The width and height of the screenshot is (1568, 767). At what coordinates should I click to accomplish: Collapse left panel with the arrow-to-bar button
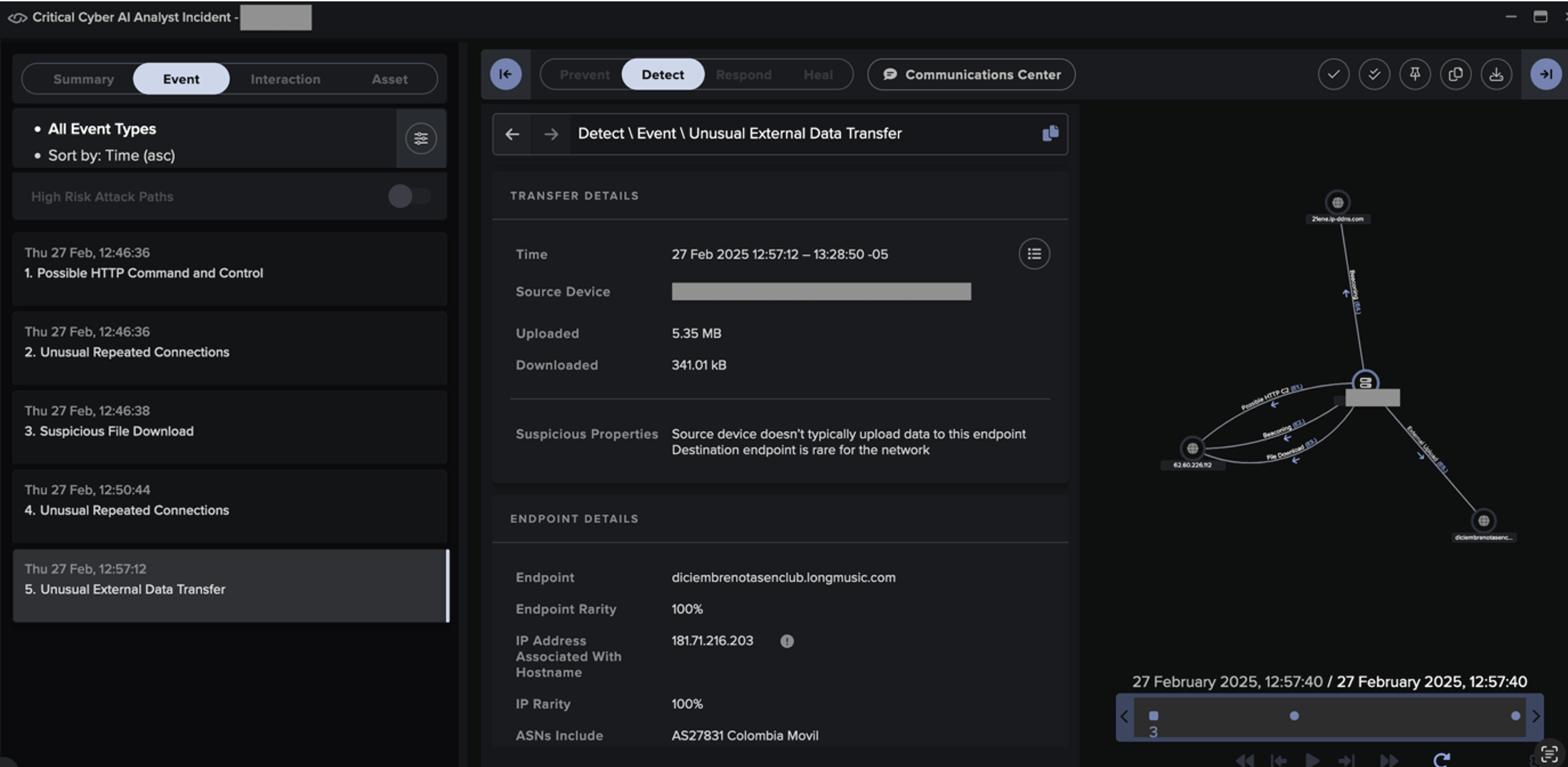pos(506,74)
